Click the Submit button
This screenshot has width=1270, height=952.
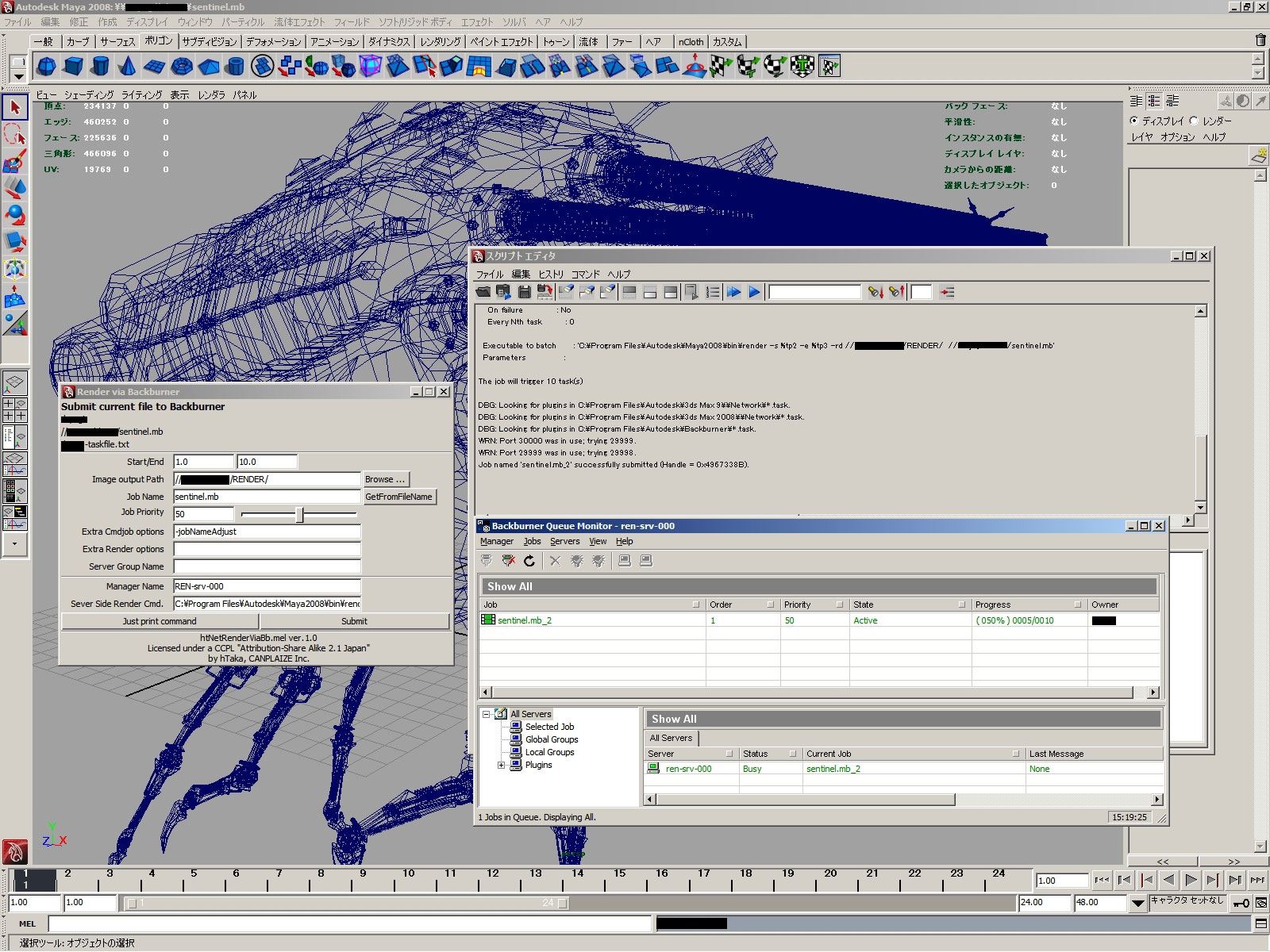click(354, 621)
